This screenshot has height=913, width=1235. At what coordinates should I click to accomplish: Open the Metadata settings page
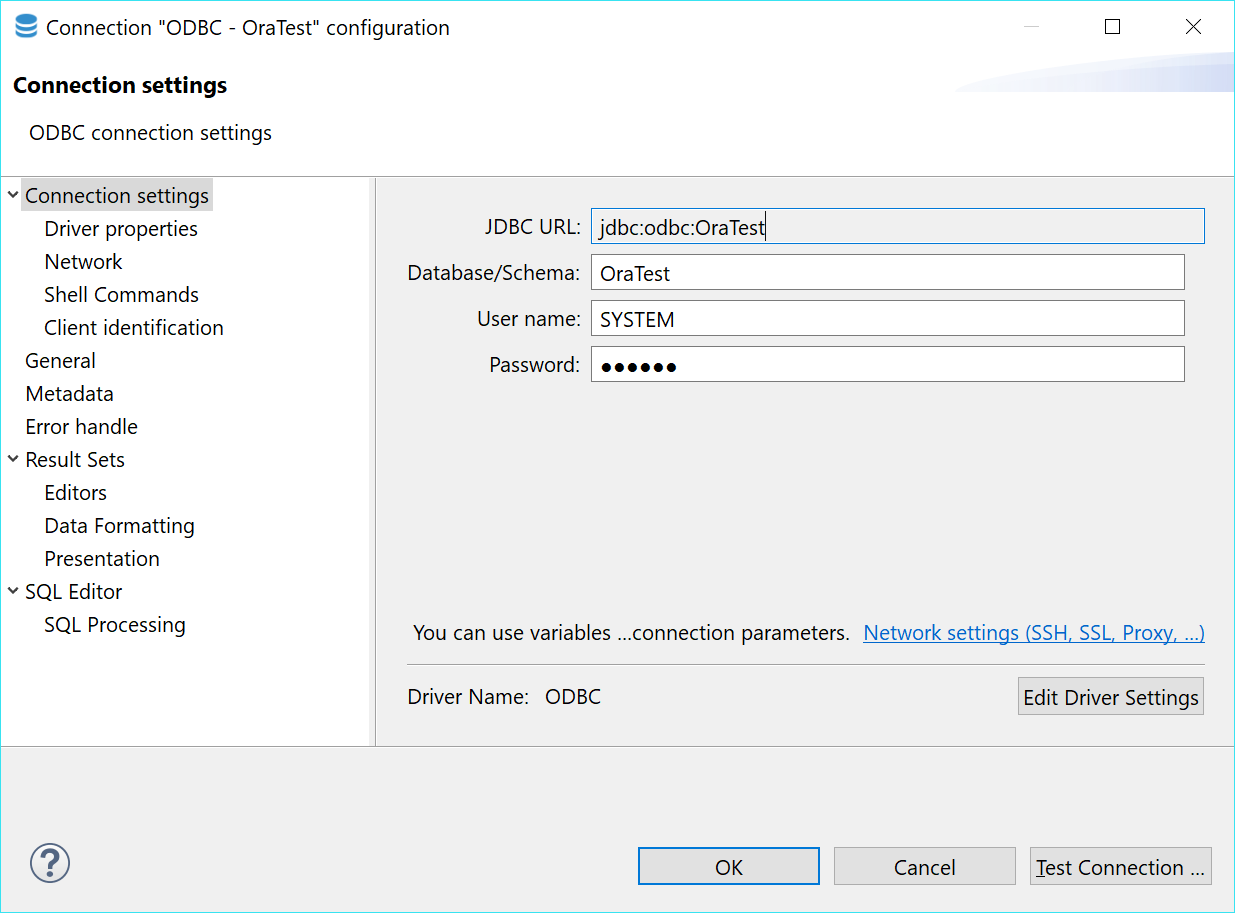(69, 393)
